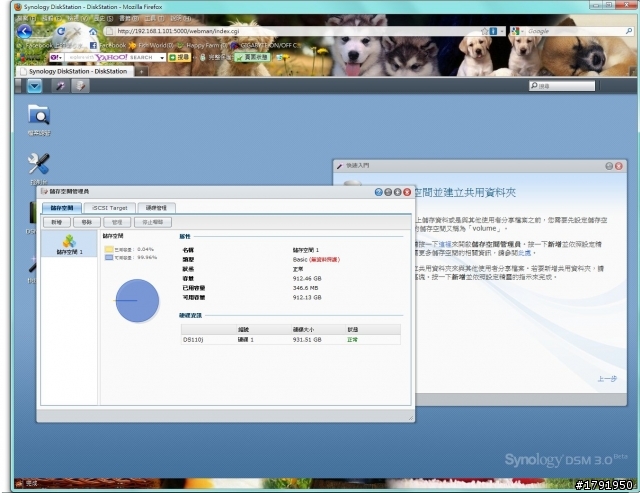Click the 管理 button in Storage Manager
Screen dimensions: 640x493
(x=117, y=222)
